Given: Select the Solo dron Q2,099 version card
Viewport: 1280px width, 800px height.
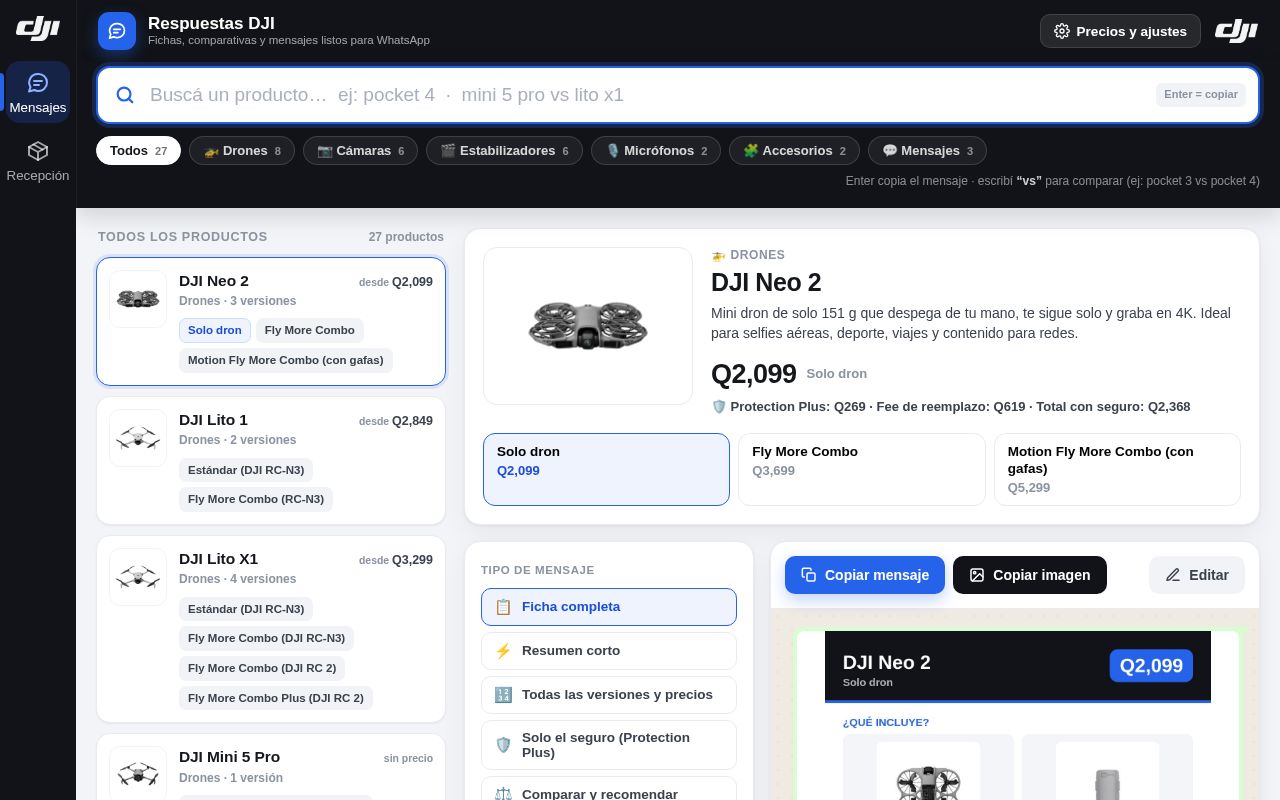Looking at the screenshot, I should (606, 469).
